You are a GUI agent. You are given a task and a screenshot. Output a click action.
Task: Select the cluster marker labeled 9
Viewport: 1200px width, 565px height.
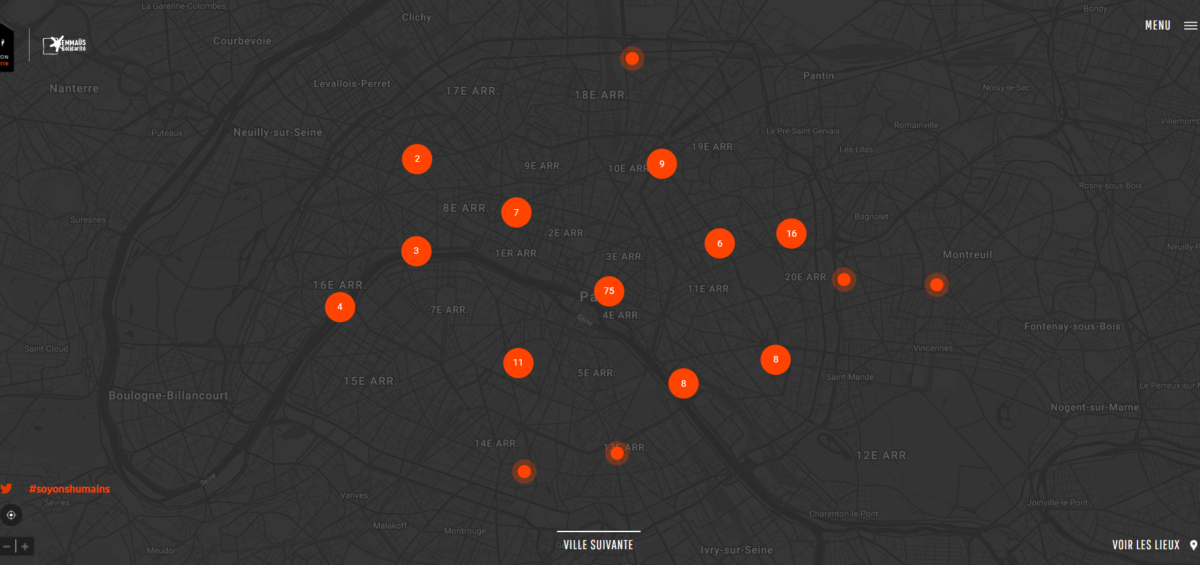tap(662, 163)
